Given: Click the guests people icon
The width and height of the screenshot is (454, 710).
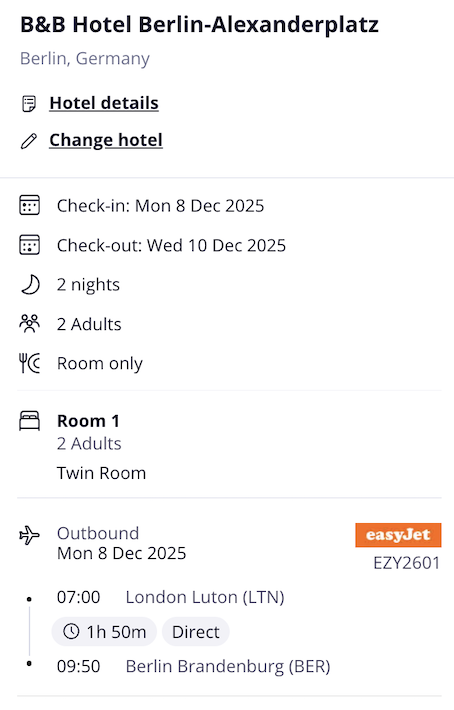Looking at the screenshot, I should tap(29, 324).
